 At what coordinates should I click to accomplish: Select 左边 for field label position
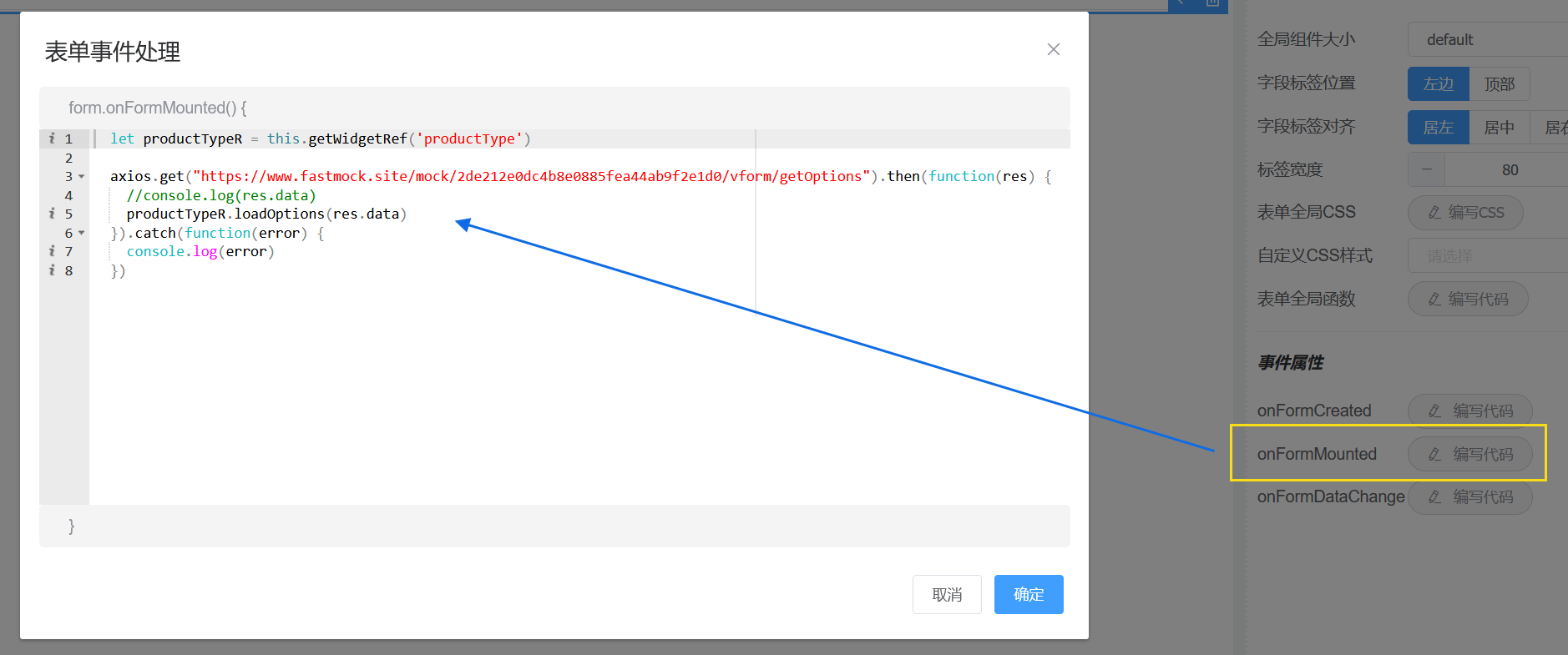click(1438, 84)
